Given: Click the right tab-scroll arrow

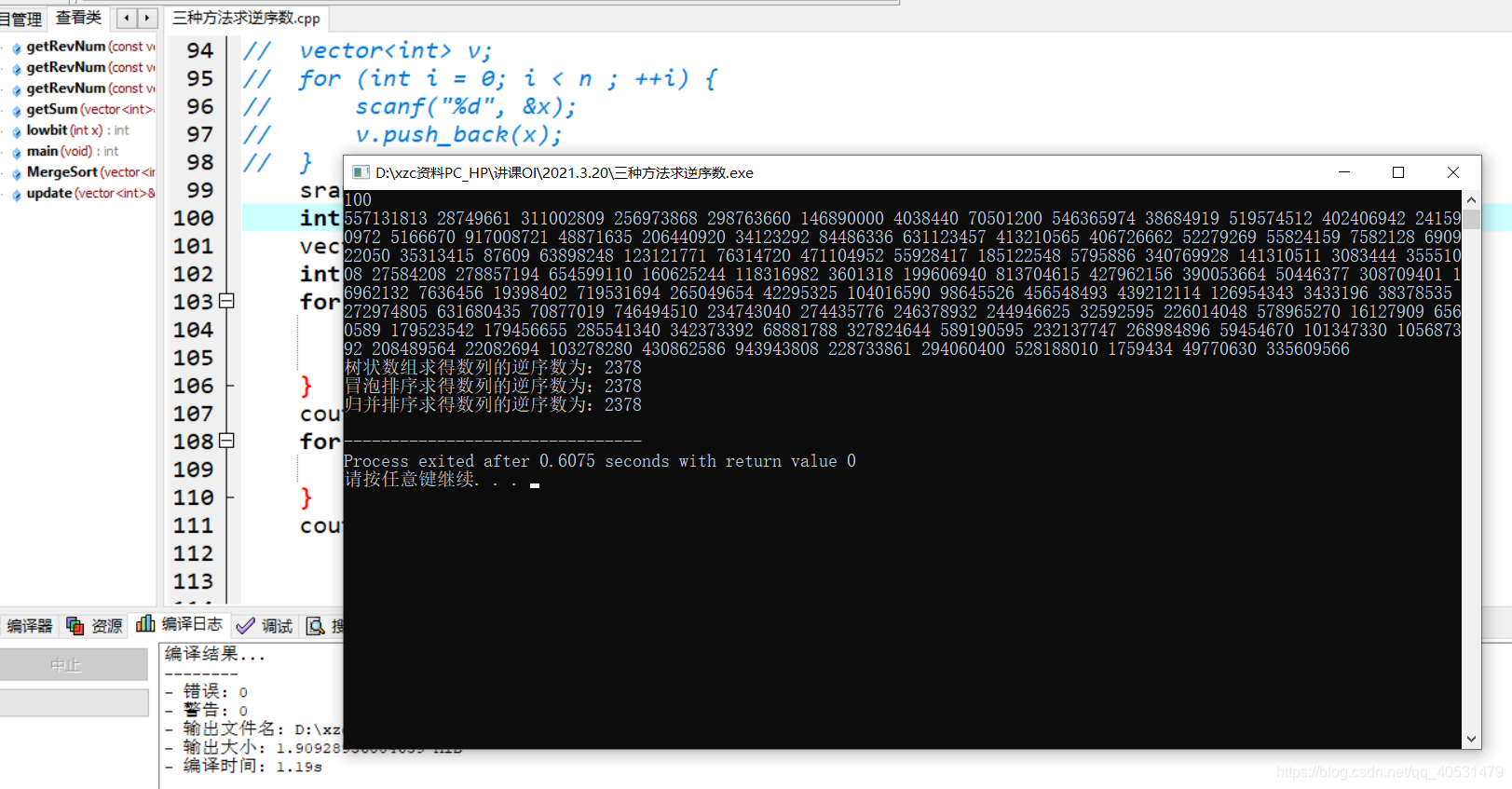Looking at the screenshot, I should tap(147, 18).
